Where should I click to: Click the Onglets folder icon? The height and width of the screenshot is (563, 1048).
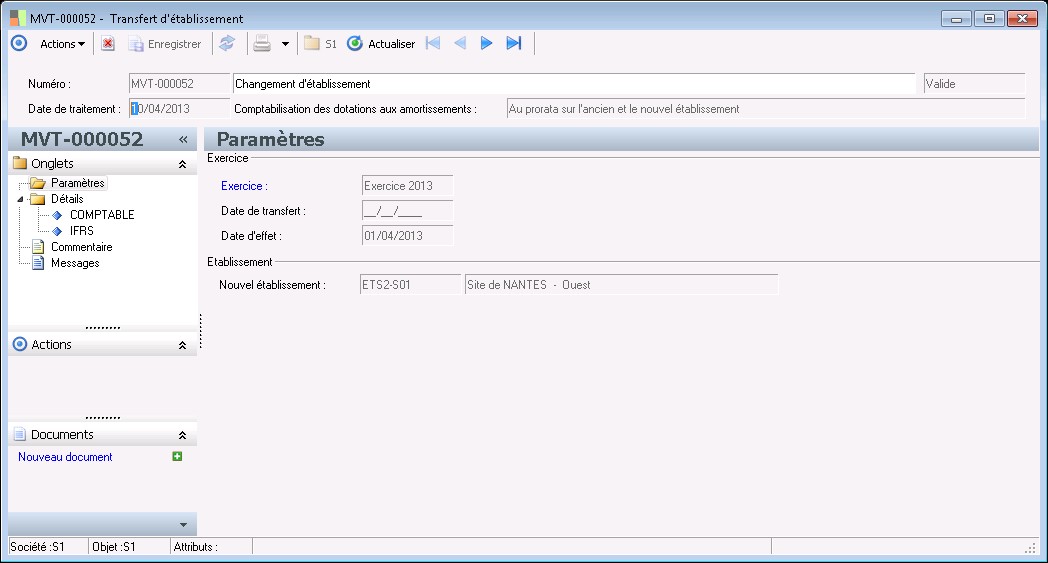(x=20, y=163)
